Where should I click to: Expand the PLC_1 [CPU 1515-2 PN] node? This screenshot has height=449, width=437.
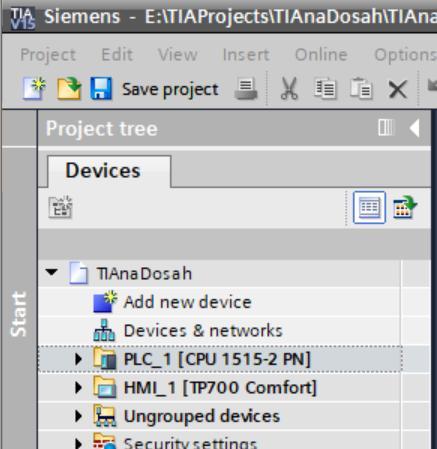point(78,359)
